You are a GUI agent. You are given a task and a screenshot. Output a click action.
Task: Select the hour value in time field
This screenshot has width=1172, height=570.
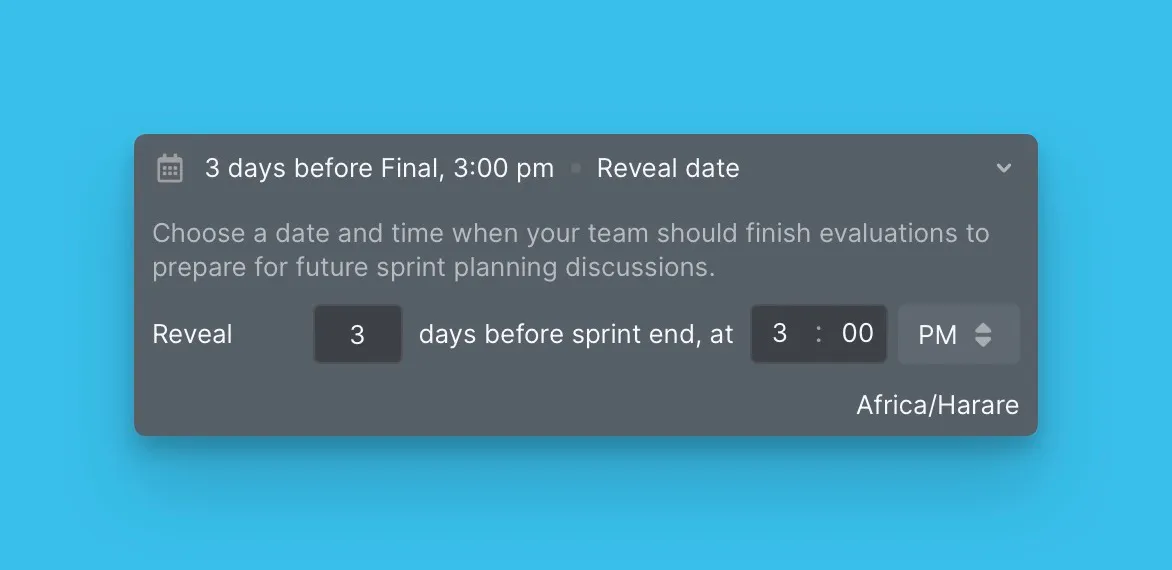[780, 333]
